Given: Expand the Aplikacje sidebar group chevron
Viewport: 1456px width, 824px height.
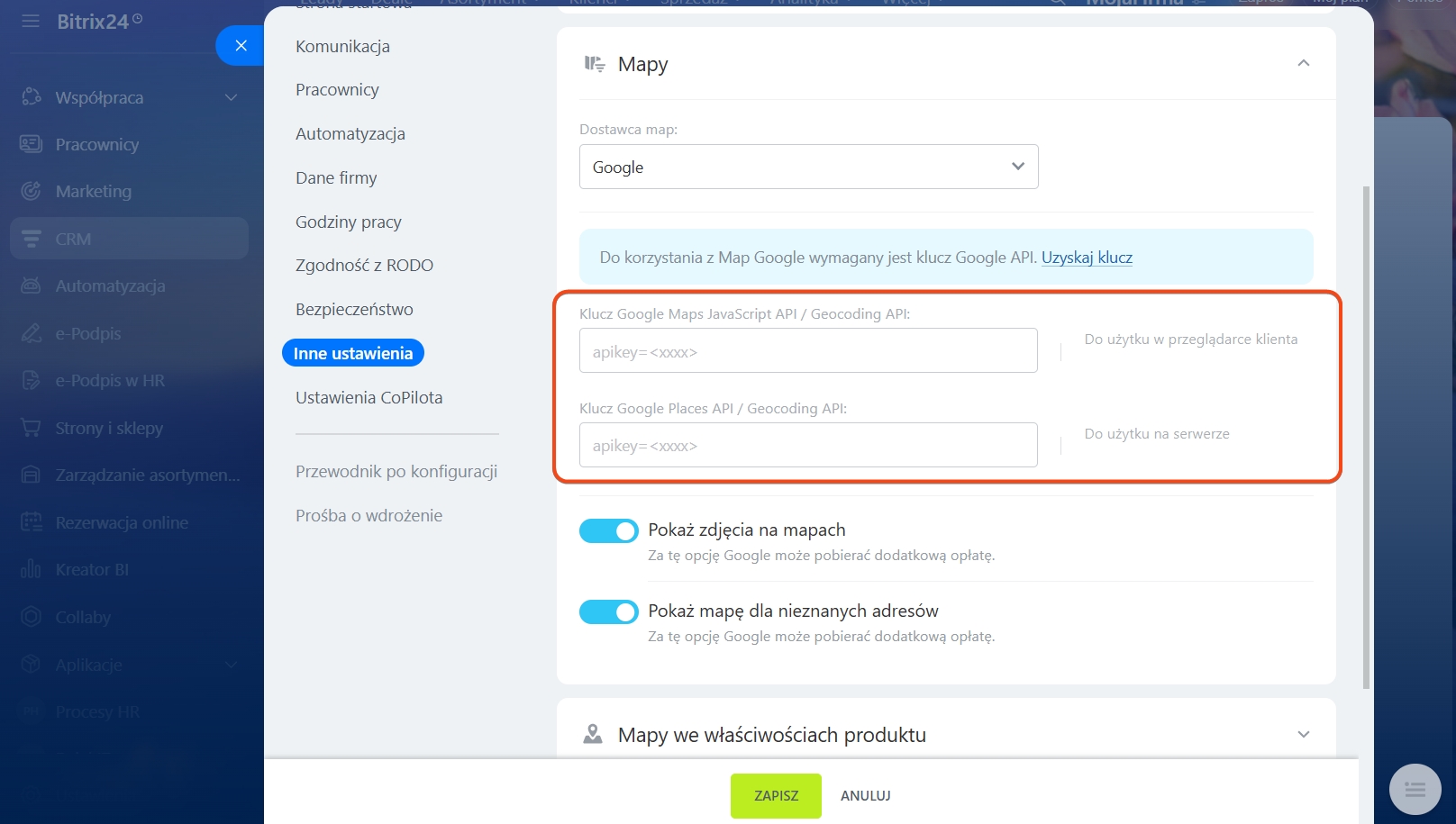Looking at the screenshot, I should 232,665.
